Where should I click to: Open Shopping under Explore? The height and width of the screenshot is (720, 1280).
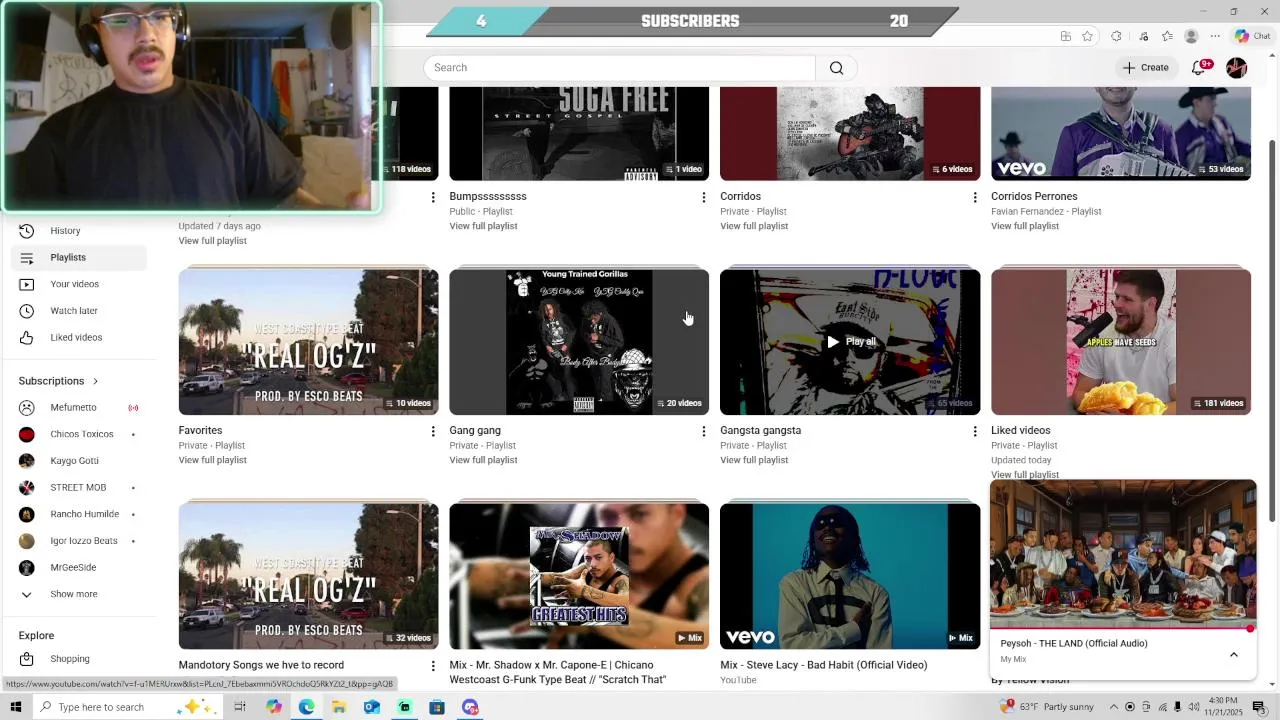tap(79, 659)
